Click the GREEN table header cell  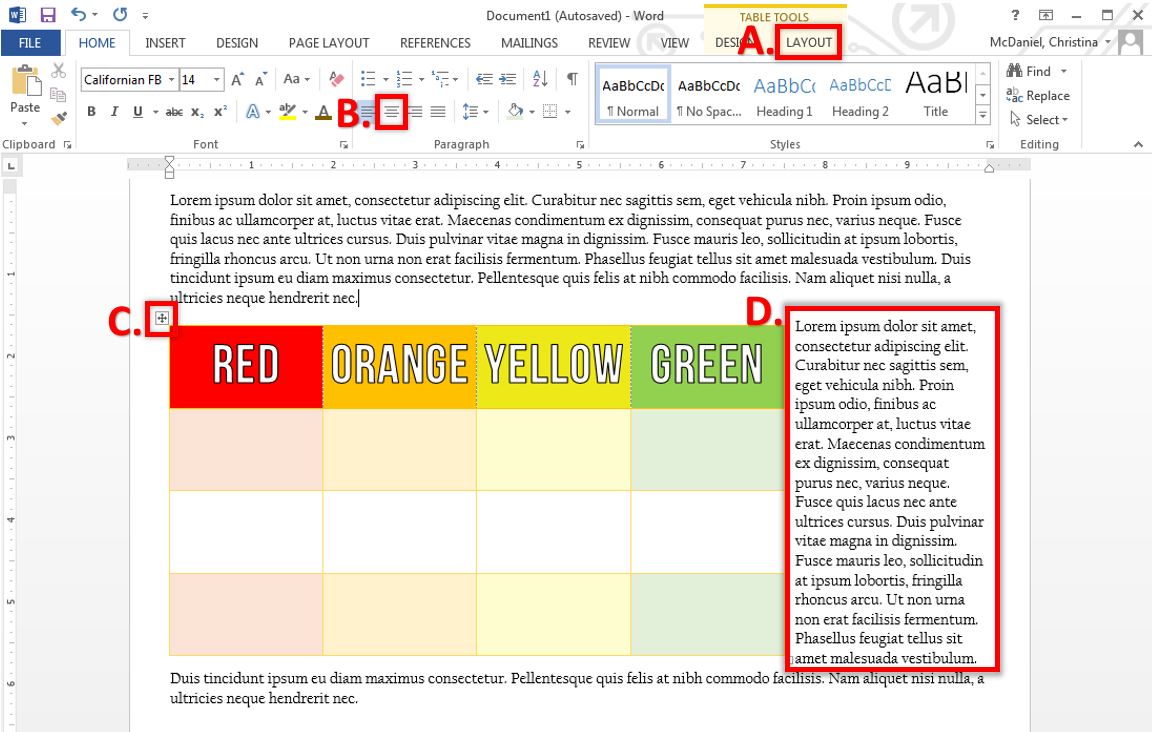point(706,366)
